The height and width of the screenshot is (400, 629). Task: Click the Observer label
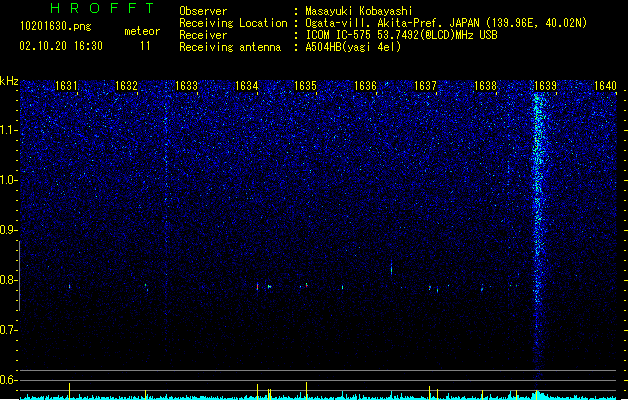203,11
